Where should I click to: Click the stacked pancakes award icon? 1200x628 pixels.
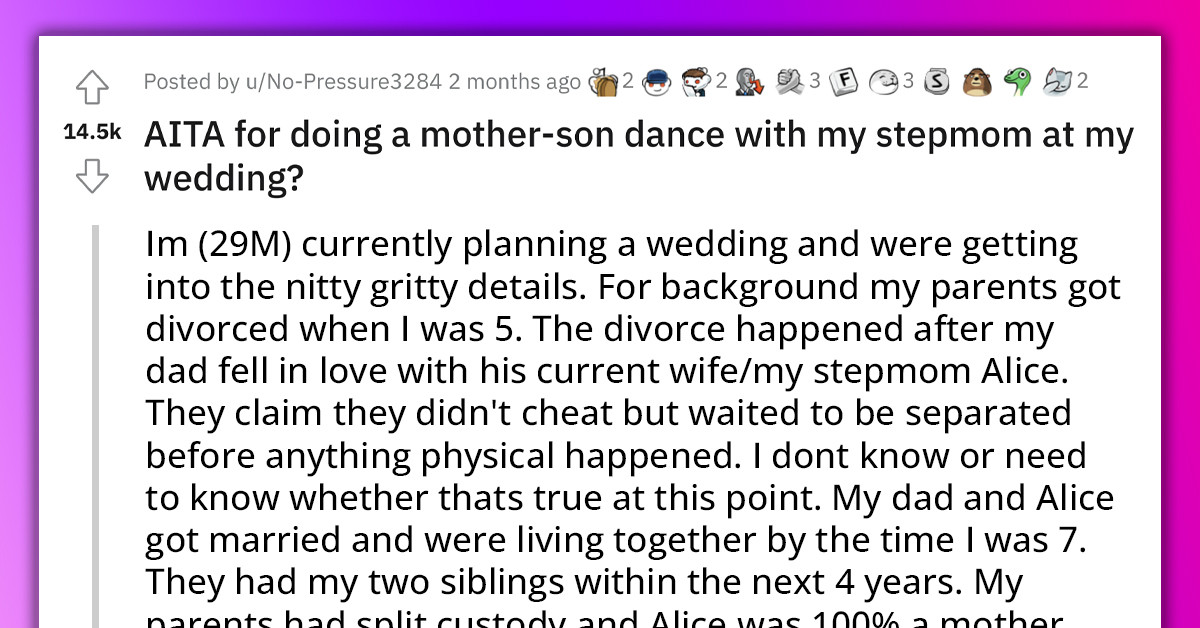click(x=606, y=81)
